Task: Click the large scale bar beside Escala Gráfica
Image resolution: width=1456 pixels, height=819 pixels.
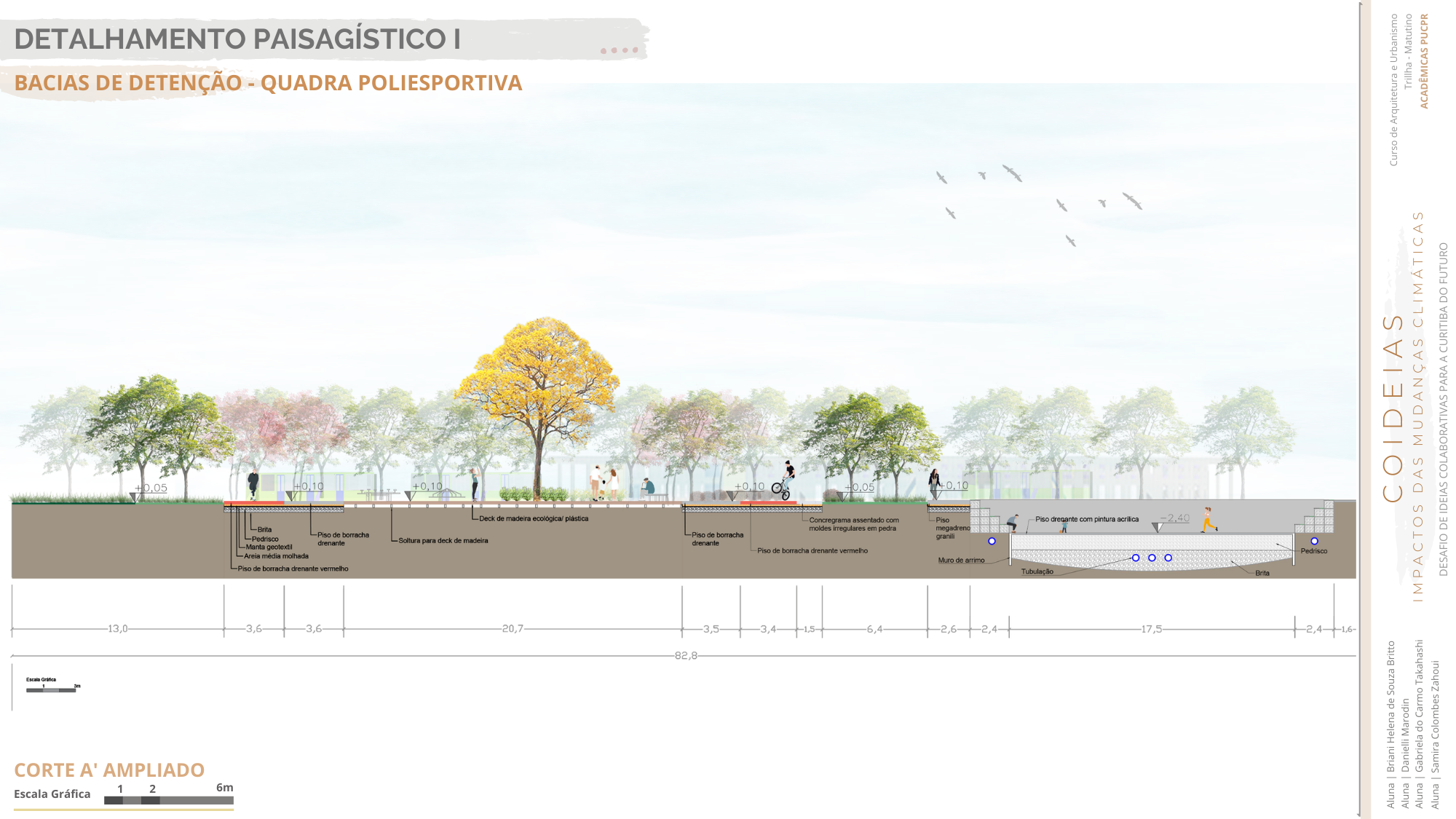Action: (x=168, y=800)
